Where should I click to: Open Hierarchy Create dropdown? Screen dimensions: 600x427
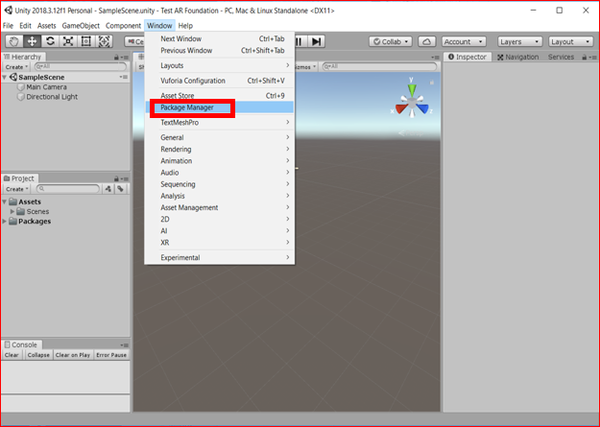16,67
